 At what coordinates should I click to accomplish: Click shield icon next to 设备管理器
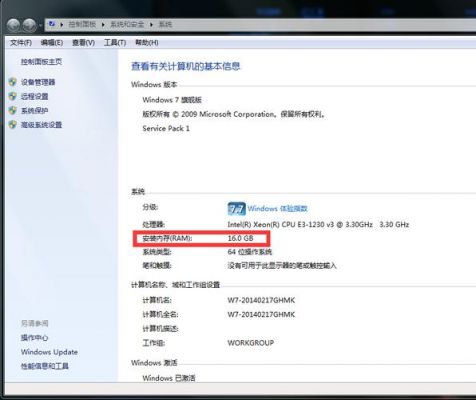pos(13,82)
